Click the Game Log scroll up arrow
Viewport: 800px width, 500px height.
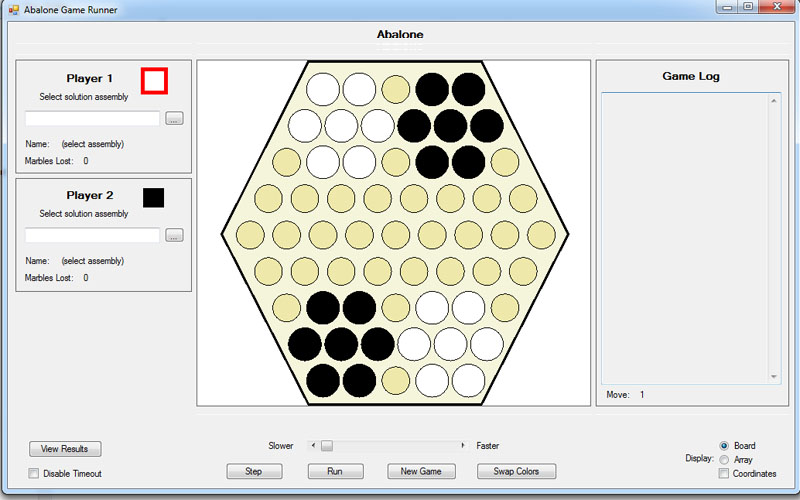tap(773, 101)
